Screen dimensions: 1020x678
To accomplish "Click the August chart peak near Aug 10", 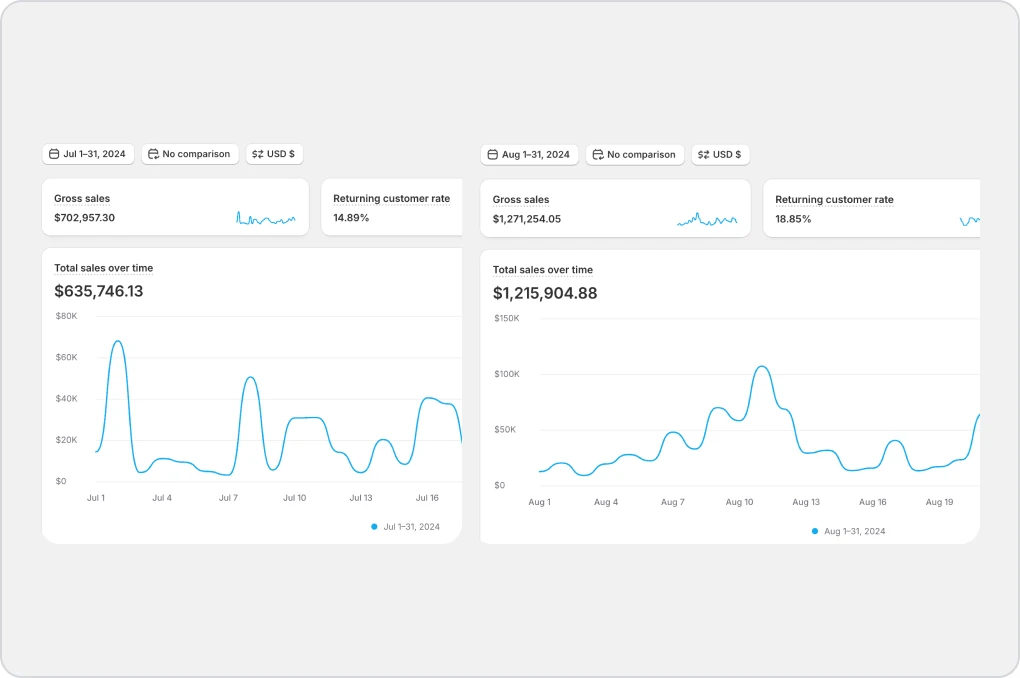I will click(x=762, y=367).
